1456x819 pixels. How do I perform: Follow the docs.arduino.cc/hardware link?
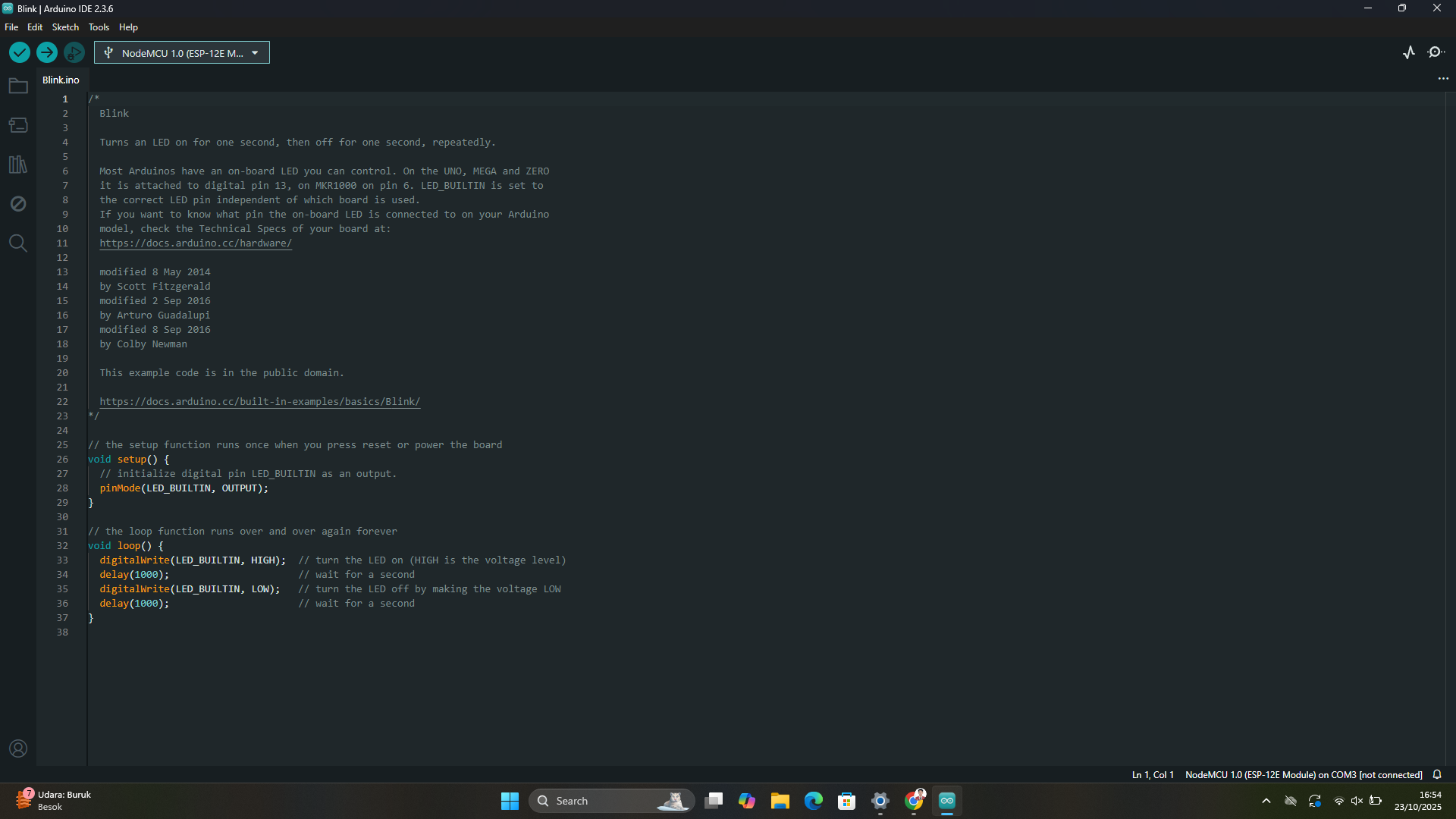pyautogui.click(x=196, y=243)
